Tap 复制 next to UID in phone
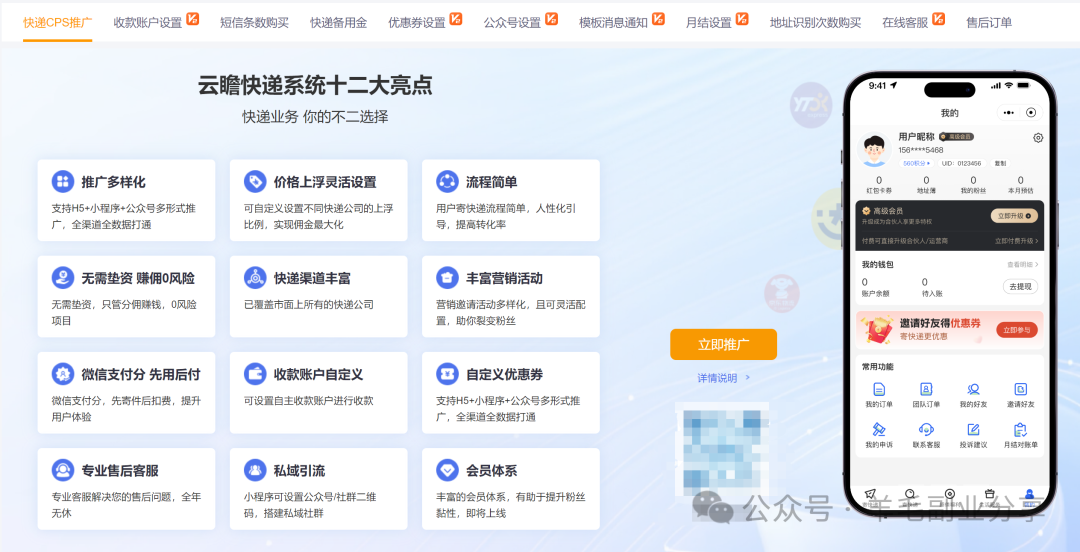 point(999,163)
